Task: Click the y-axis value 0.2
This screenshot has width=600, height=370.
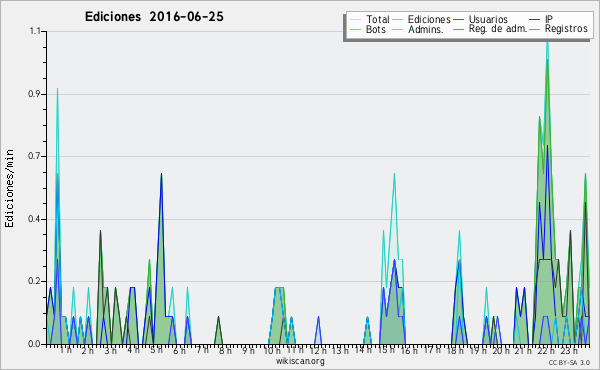Action: 35,282
